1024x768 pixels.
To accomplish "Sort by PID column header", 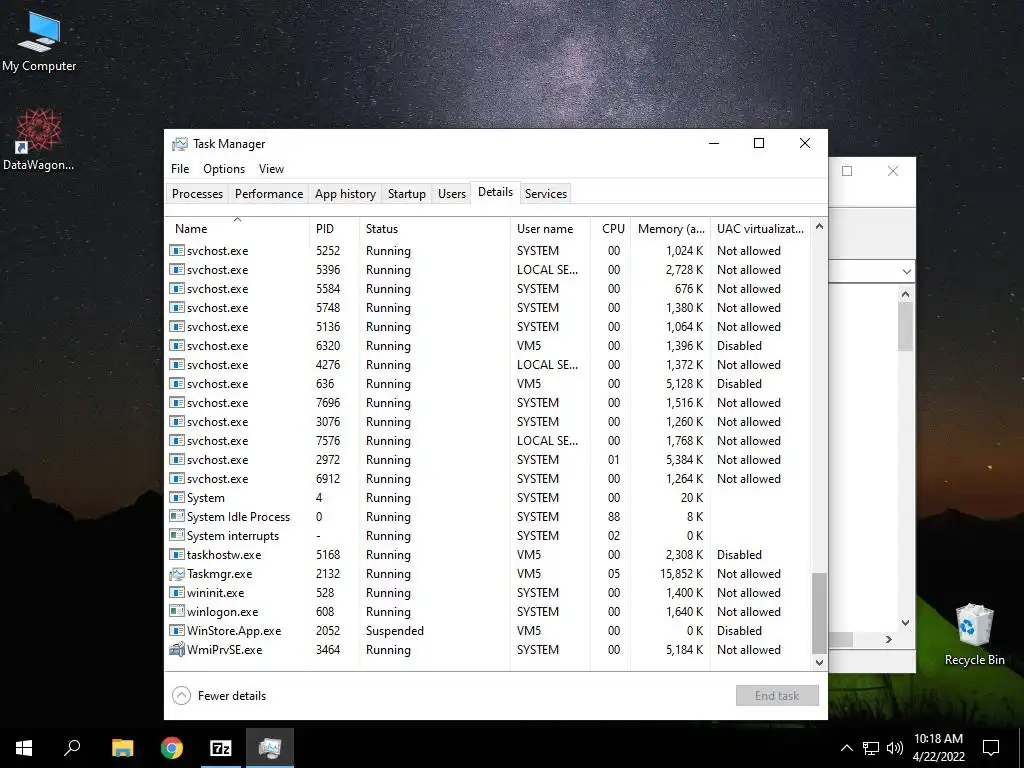I will (x=335, y=229).
